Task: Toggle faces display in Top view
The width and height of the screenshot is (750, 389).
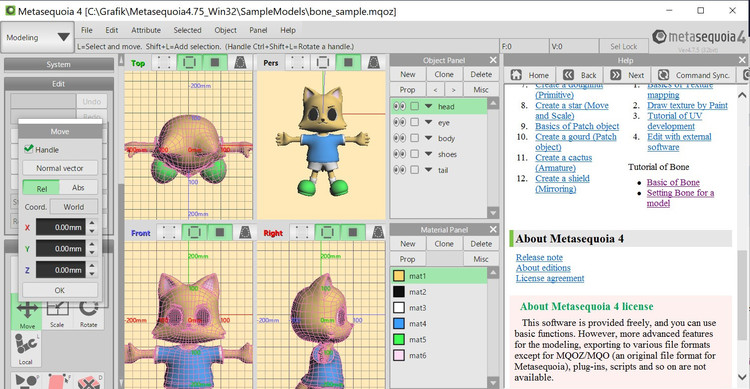Action: 215,63
